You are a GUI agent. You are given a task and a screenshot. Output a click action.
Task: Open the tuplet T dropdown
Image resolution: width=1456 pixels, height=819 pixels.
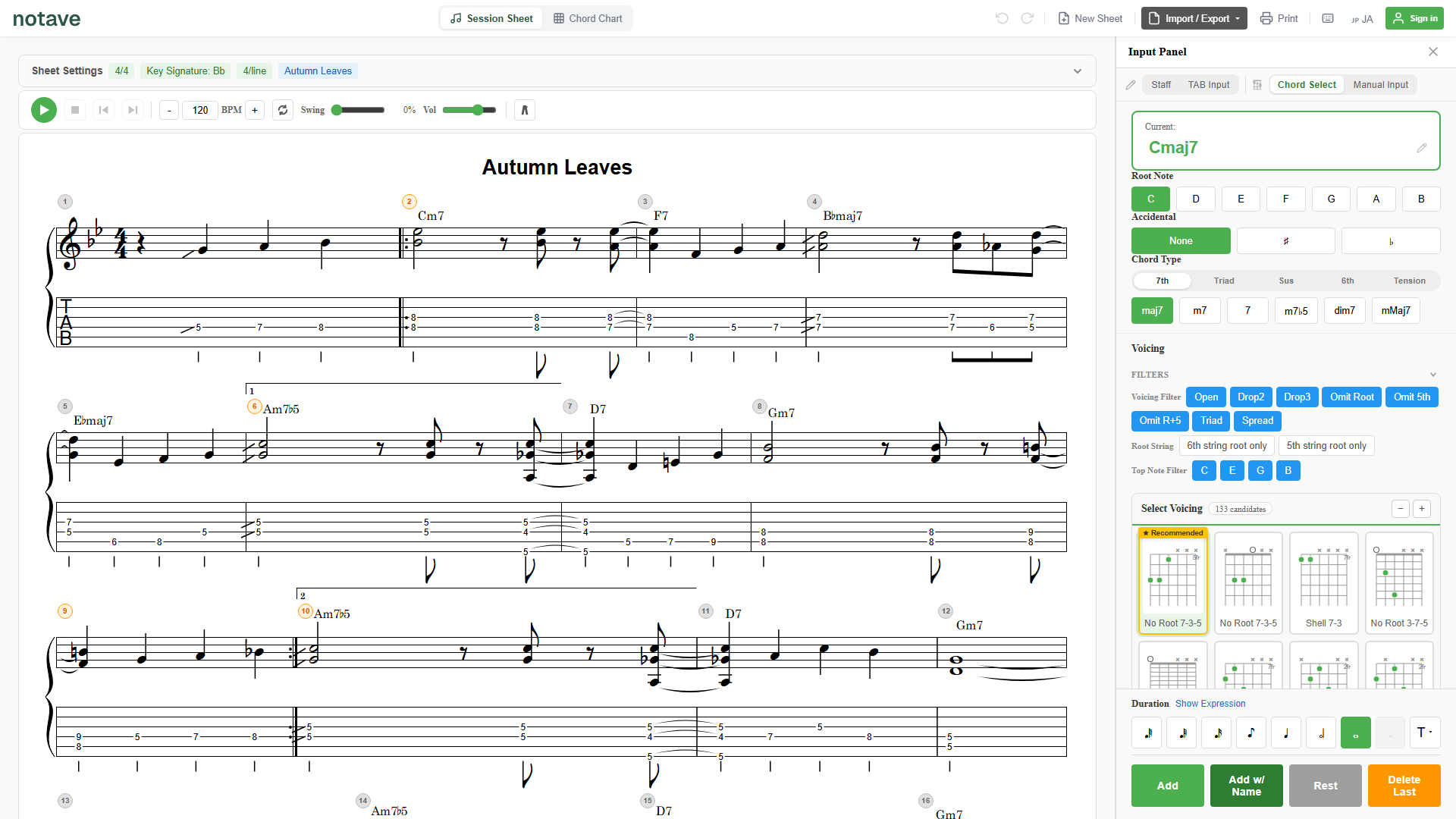click(1425, 733)
